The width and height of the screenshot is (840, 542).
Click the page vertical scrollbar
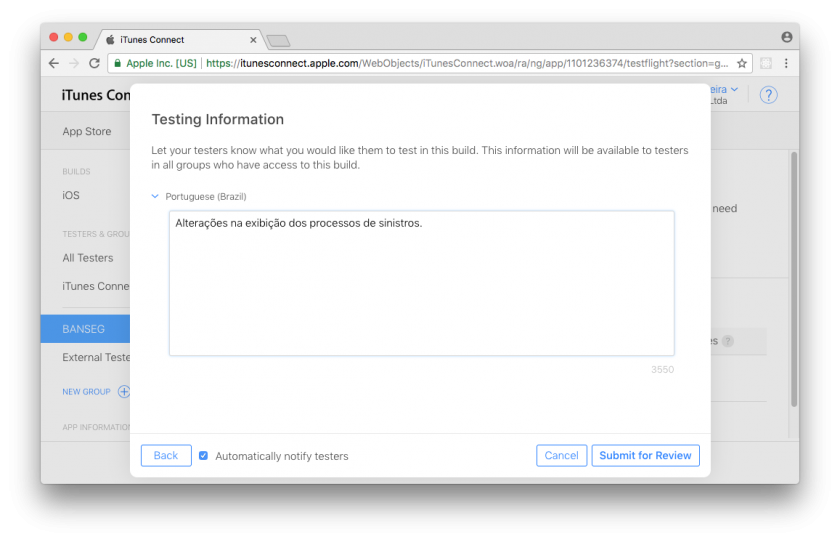pyautogui.click(x=794, y=280)
